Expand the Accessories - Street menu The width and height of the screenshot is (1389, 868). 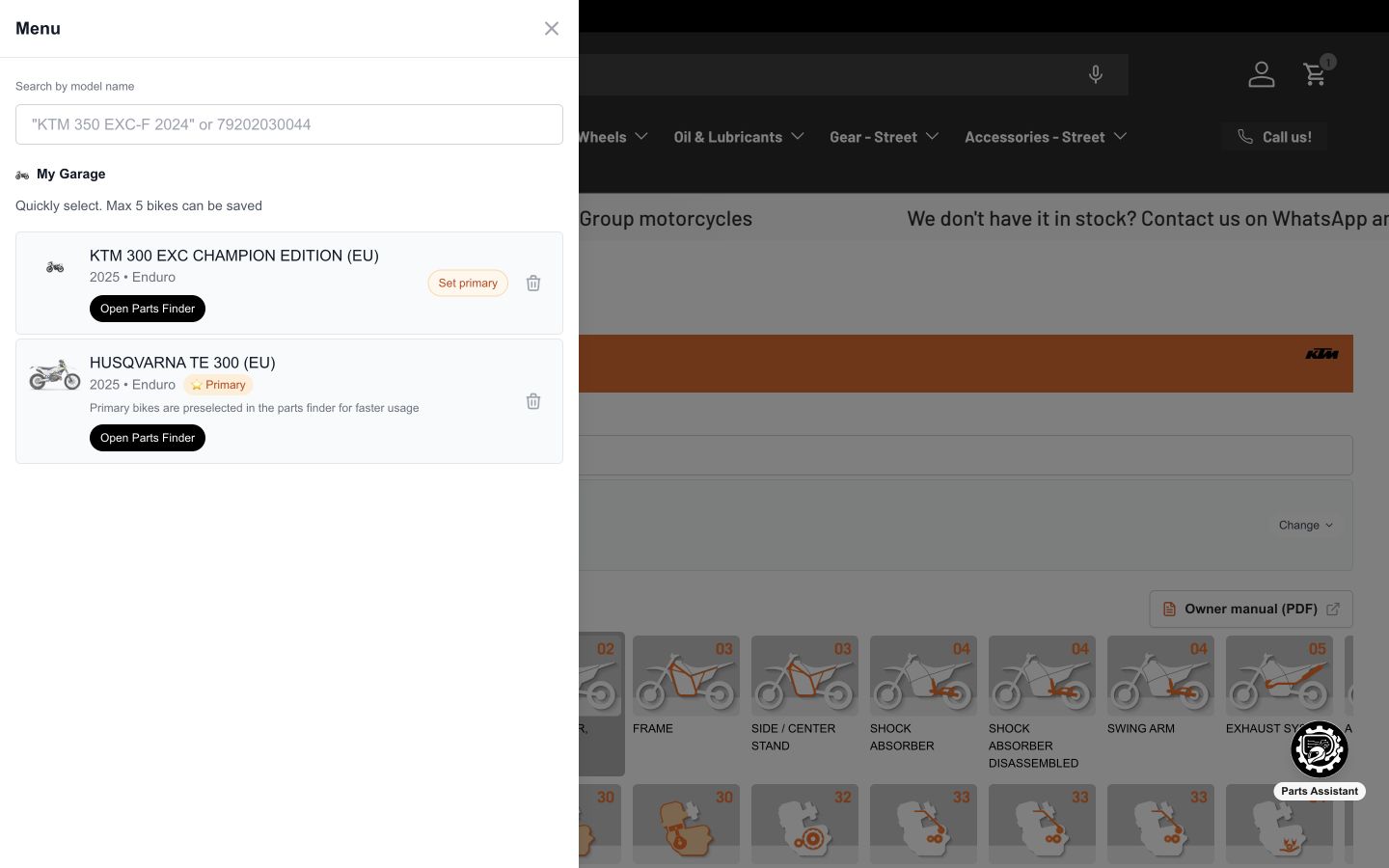(1046, 137)
